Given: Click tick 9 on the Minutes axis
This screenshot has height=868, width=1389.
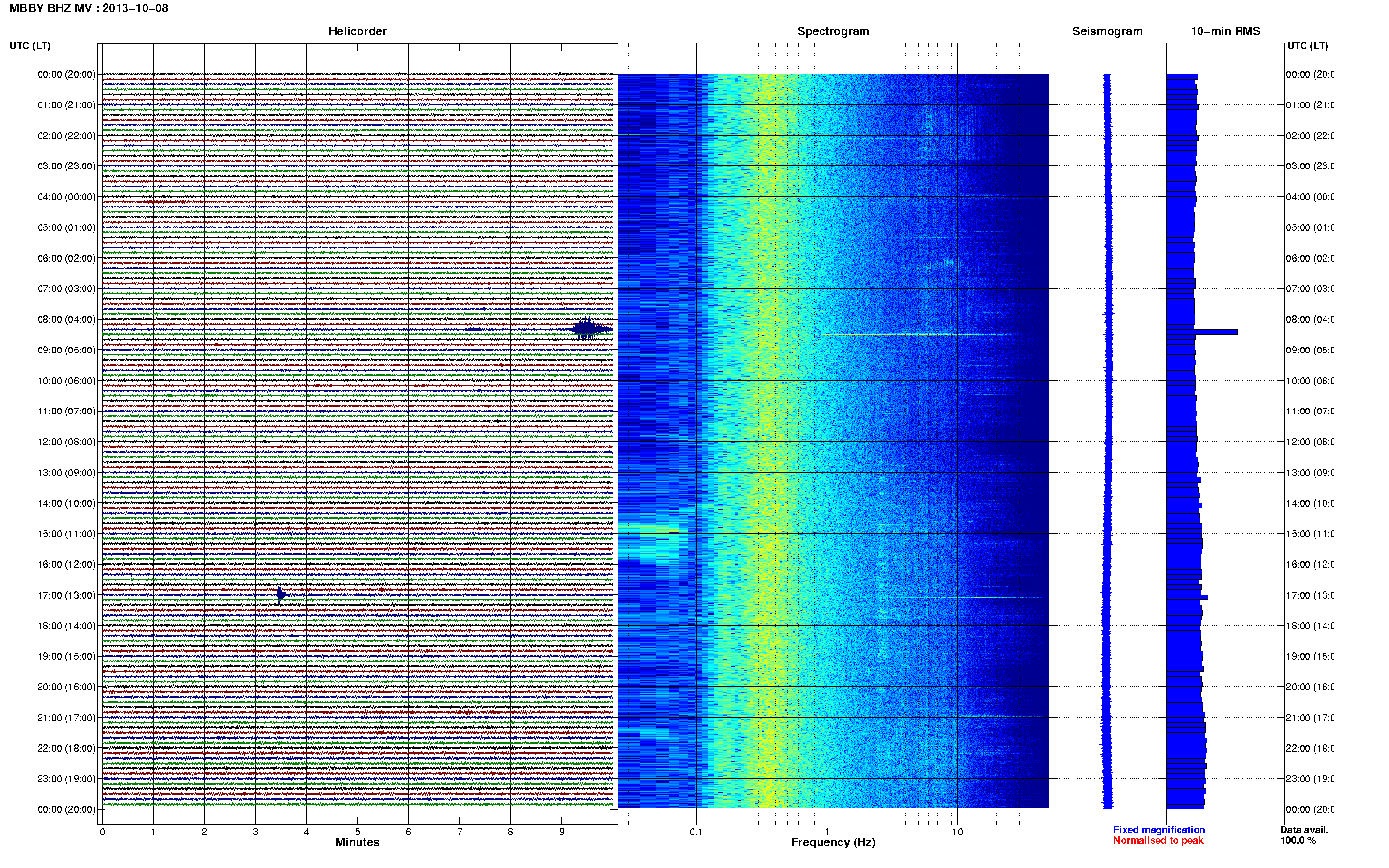Looking at the screenshot, I should tap(562, 832).
